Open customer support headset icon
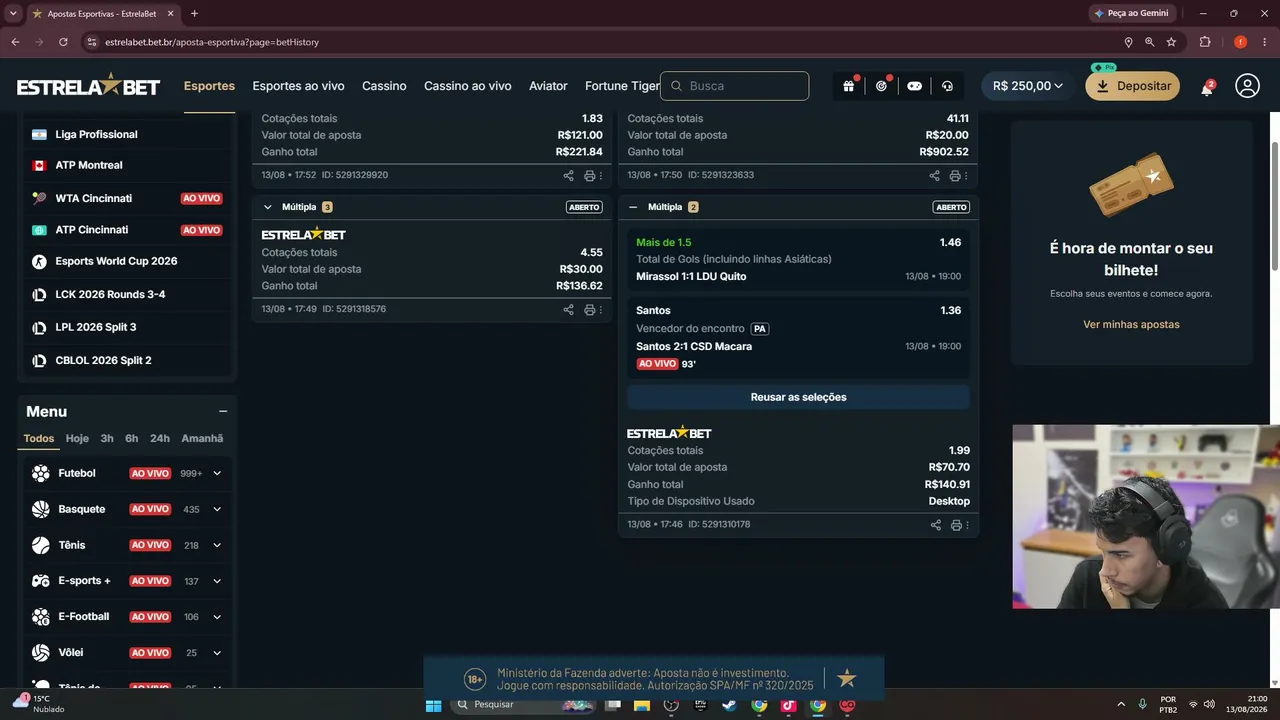The width and height of the screenshot is (1280, 720). pos(947,86)
